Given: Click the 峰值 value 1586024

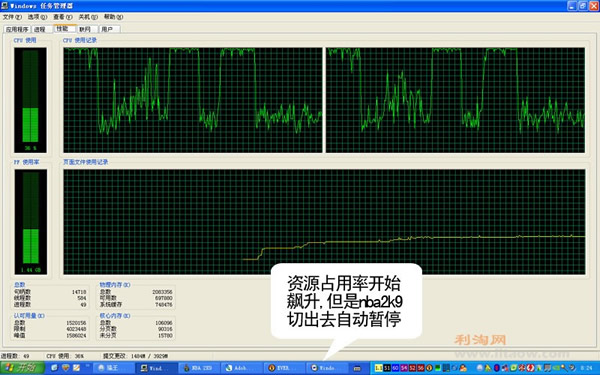Looking at the screenshot, I should (76, 336).
